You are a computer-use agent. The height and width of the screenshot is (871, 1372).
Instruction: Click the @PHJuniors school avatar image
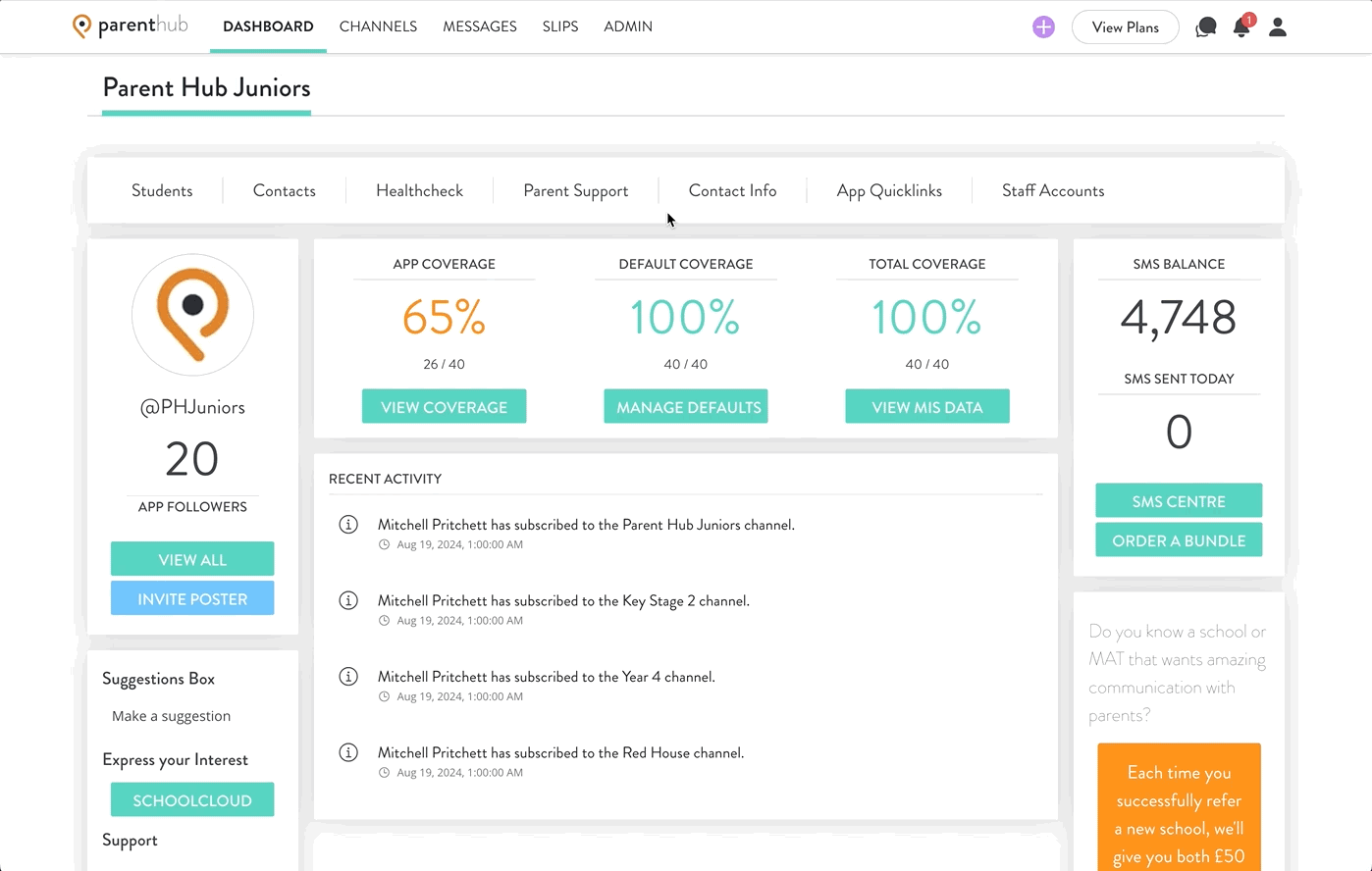click(x=192, y=314)
